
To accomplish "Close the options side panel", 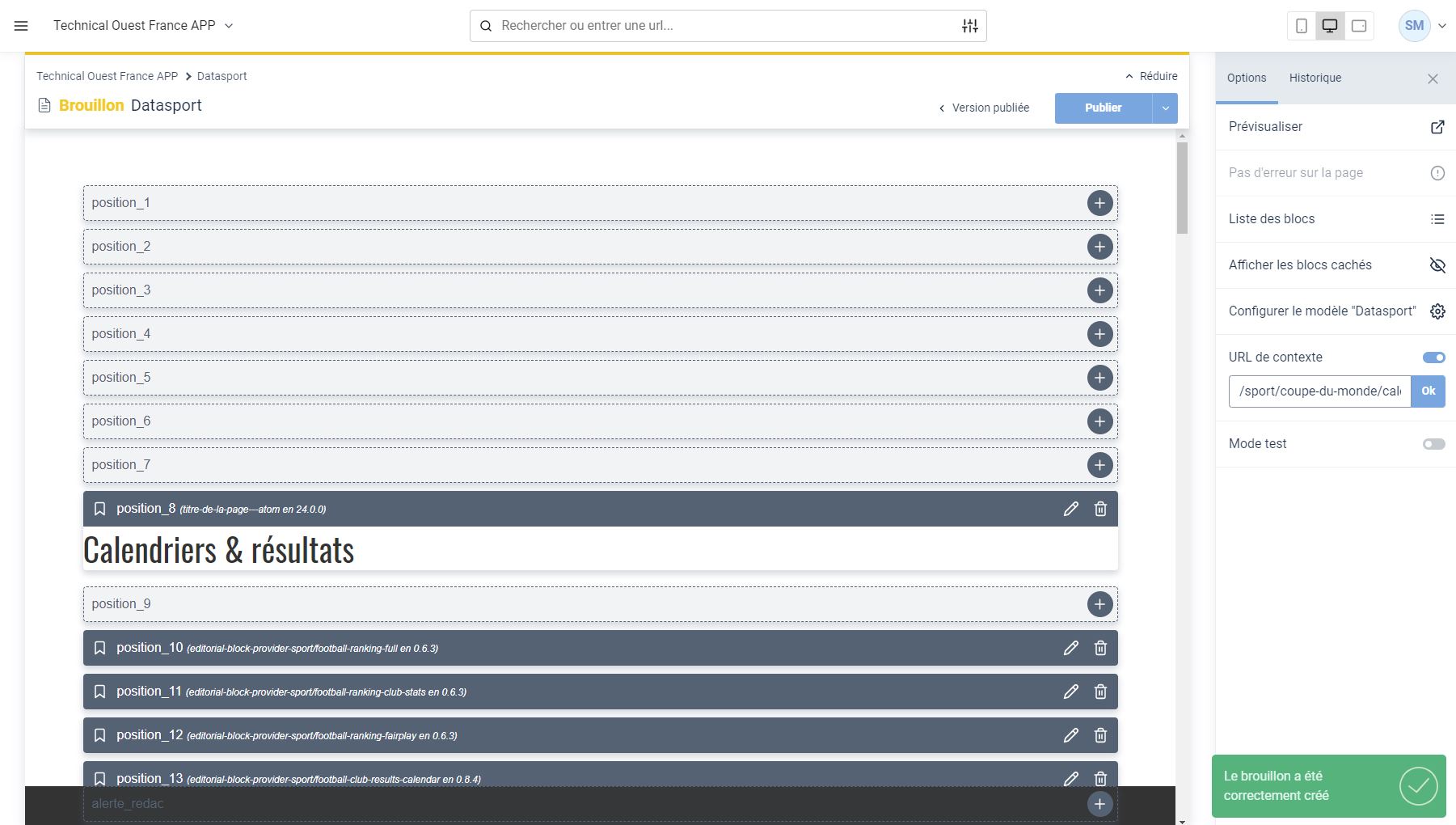I will click(1433, 79).
